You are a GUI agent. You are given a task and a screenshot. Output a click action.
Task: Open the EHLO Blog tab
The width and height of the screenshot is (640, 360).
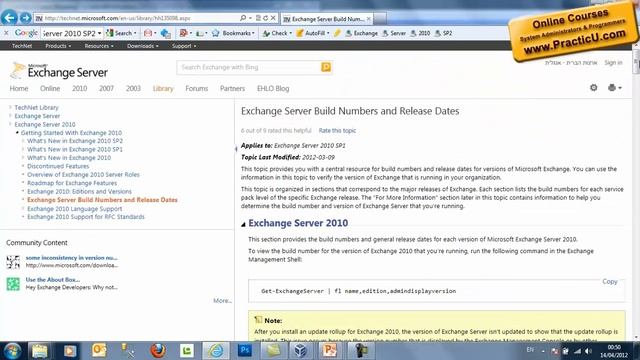point(273,88)
